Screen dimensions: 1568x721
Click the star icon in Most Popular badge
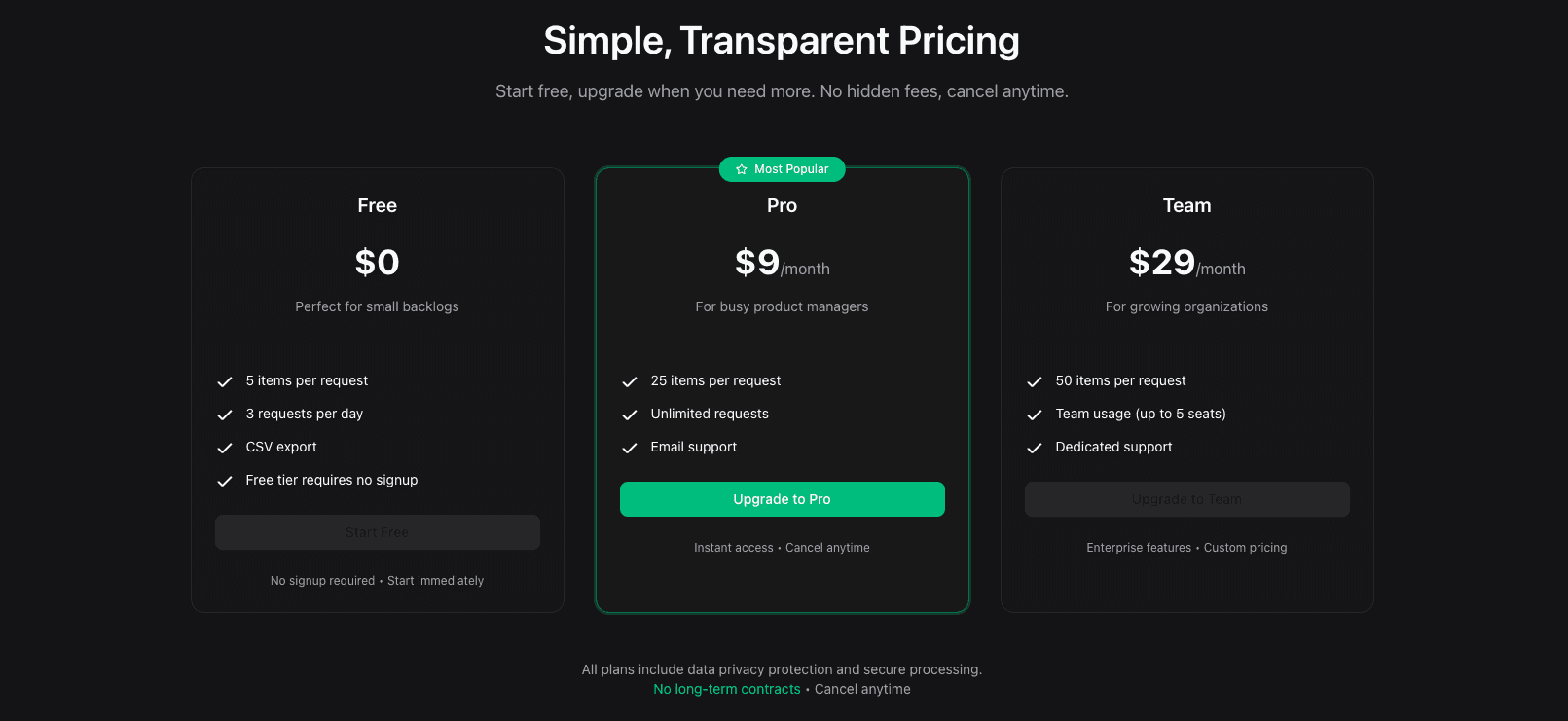pos(742,169)
